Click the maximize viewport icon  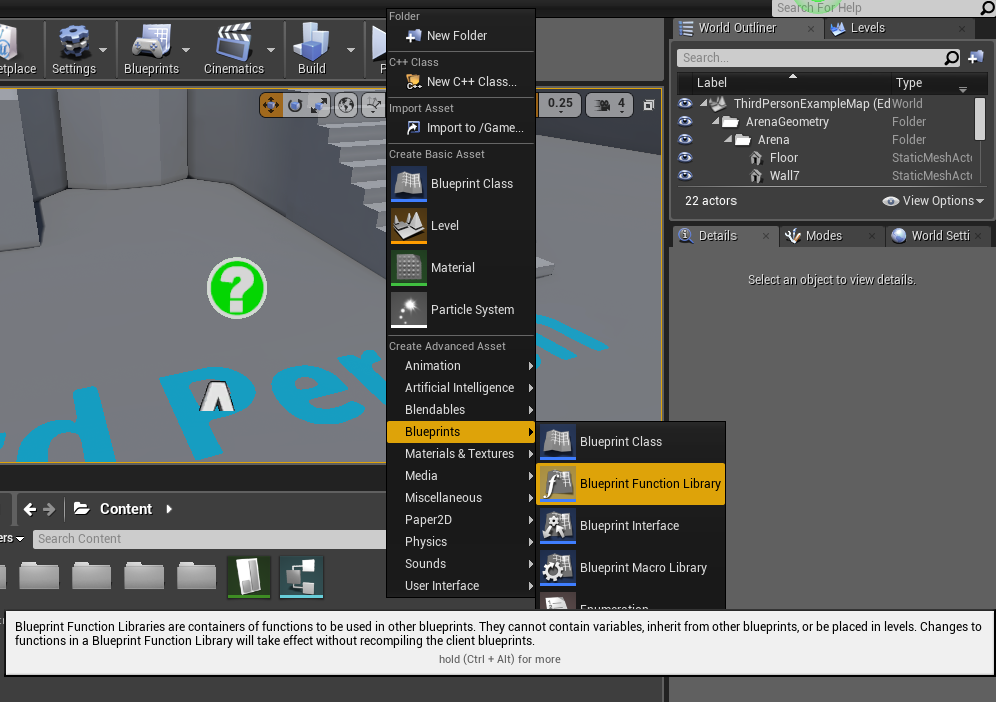point(649,105)
